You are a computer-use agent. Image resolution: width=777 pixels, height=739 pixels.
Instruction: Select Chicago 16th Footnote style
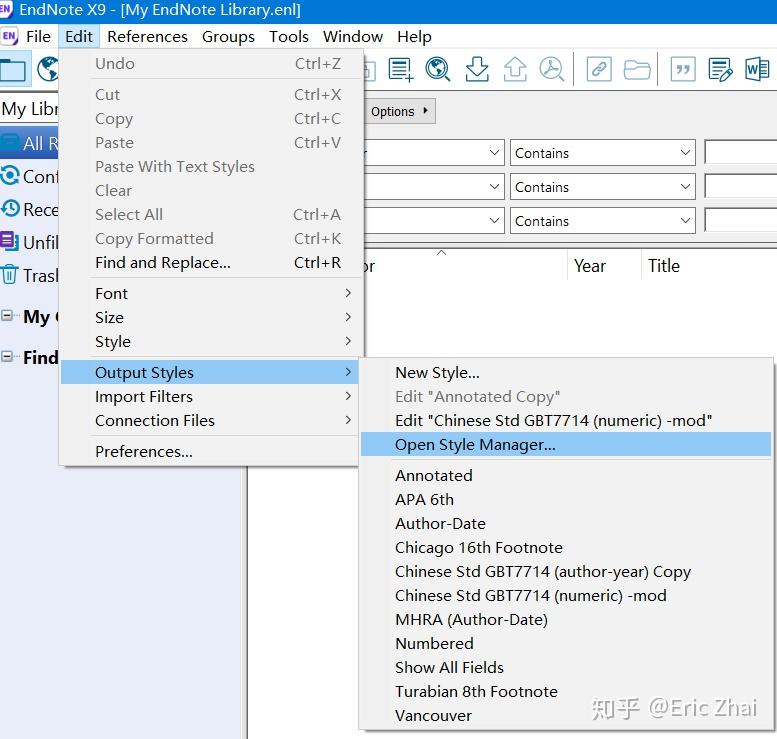coord(566,548)
